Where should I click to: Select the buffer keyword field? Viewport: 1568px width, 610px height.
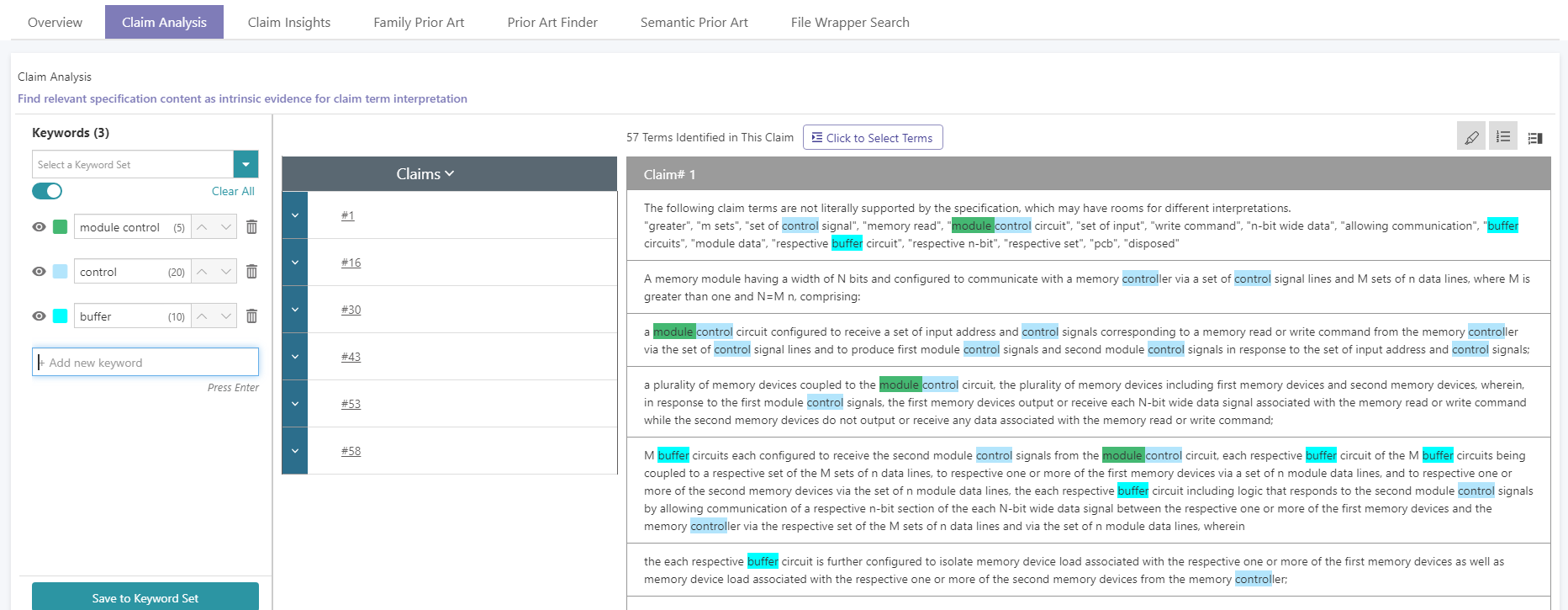132,316
